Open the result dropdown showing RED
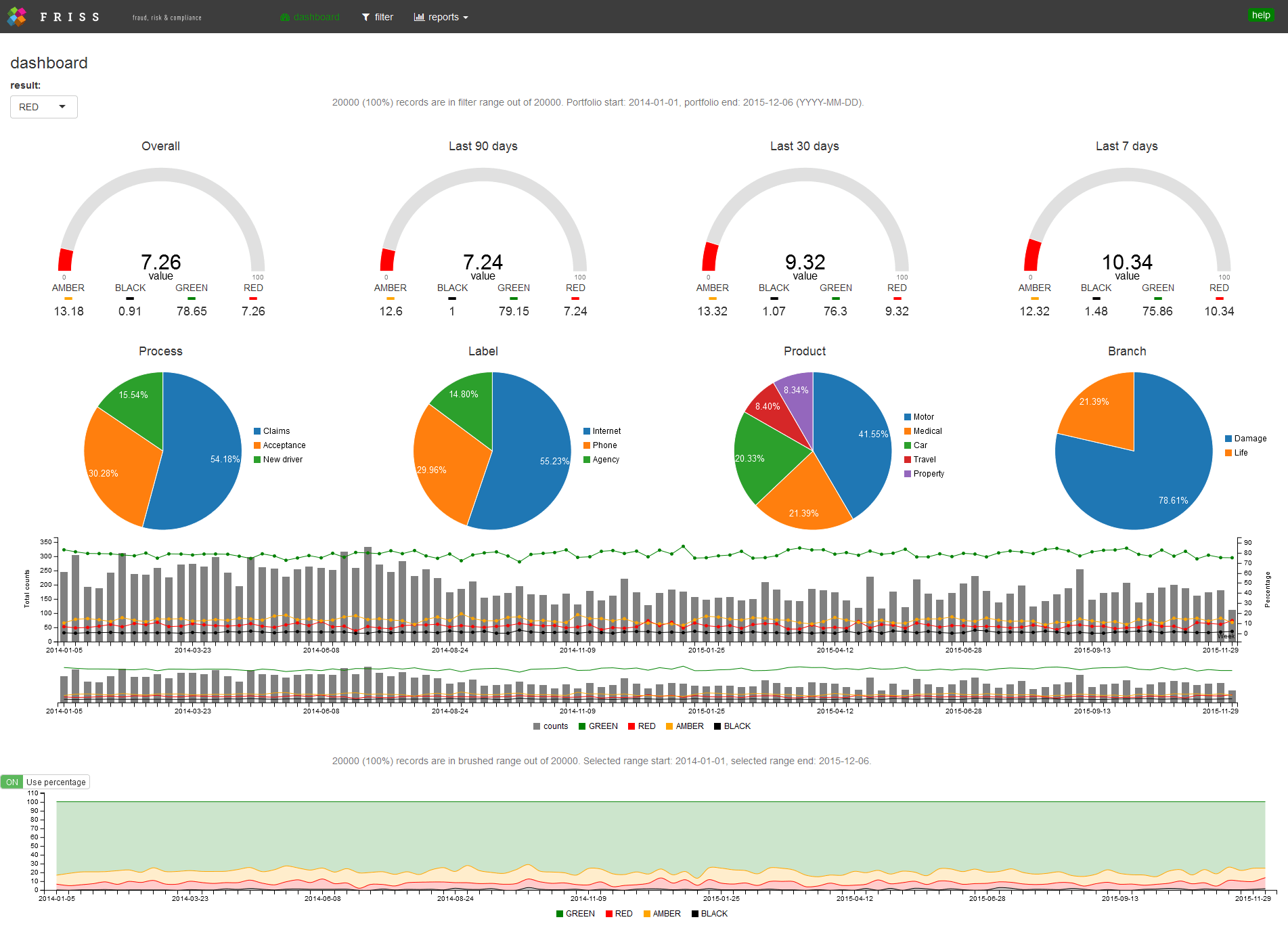 click(x=43, y=106)
